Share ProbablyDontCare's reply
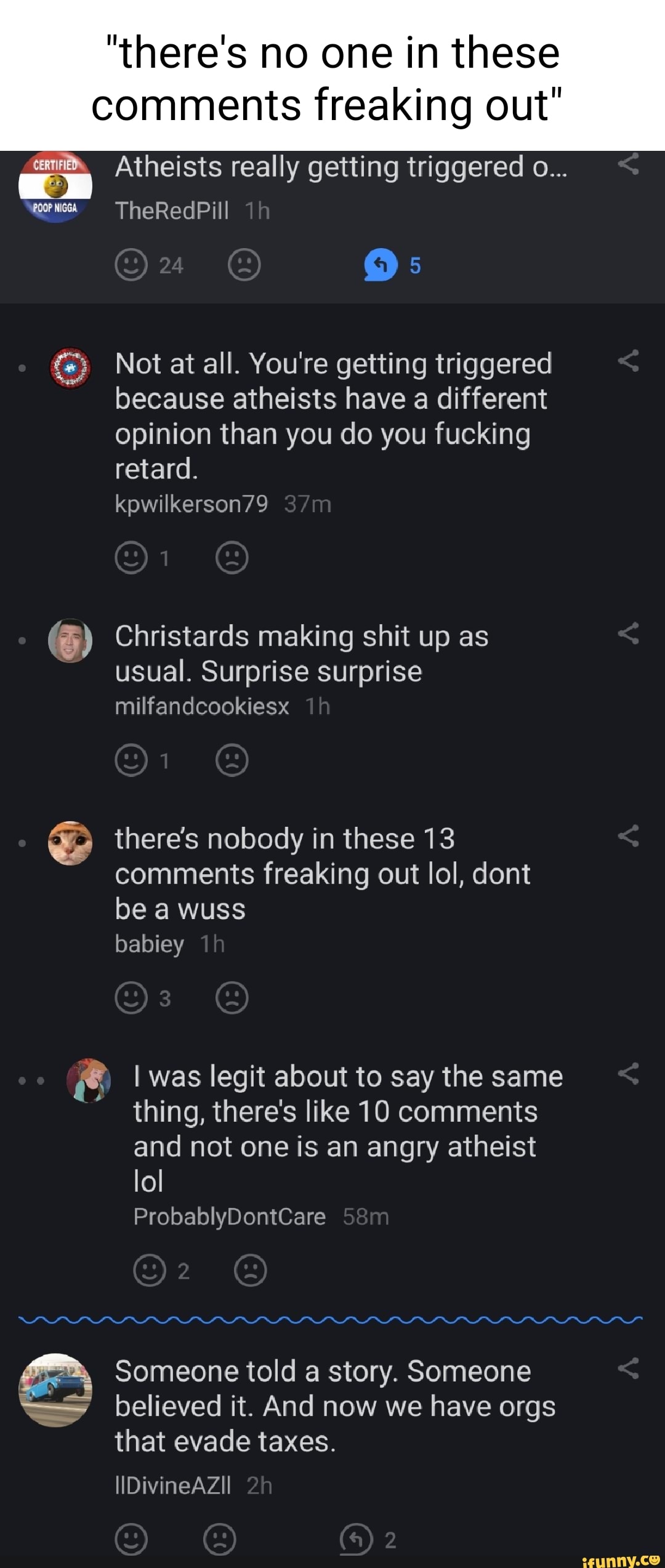665x1568 pixels. tap(628, 1074)
